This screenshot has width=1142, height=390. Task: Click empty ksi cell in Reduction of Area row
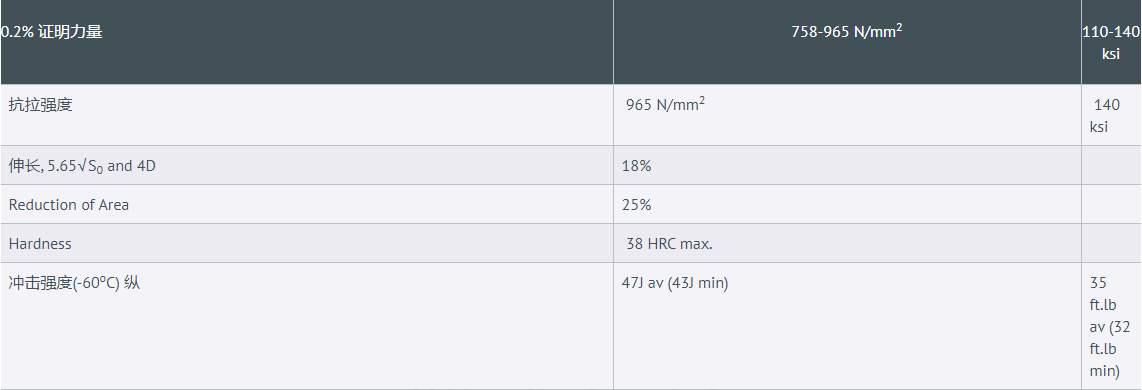click(1111, 204)
